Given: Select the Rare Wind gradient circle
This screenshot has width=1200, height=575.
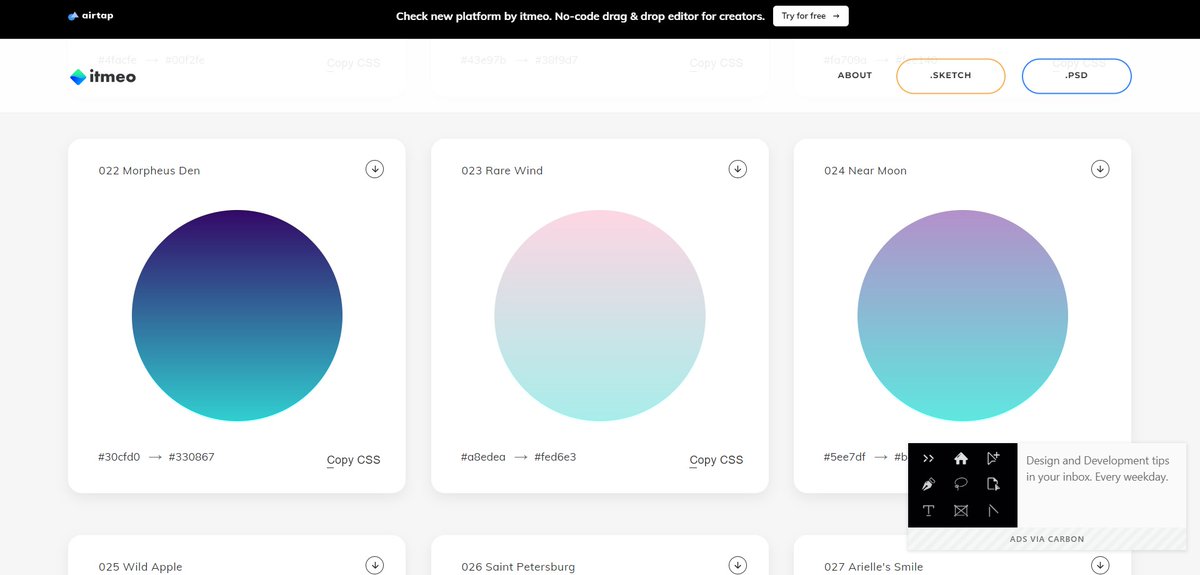Looking at the screenshot, I should pos(600,315).
